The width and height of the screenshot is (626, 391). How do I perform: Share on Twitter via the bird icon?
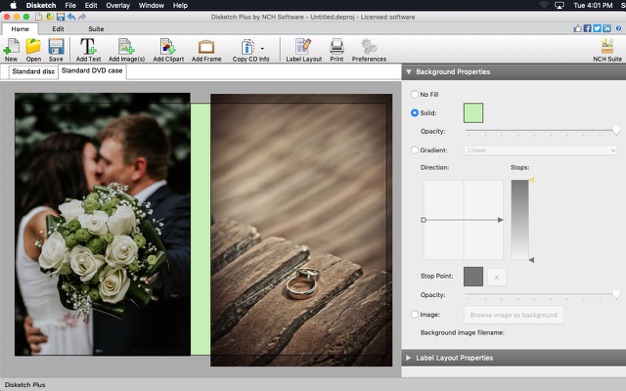(597, 28)
